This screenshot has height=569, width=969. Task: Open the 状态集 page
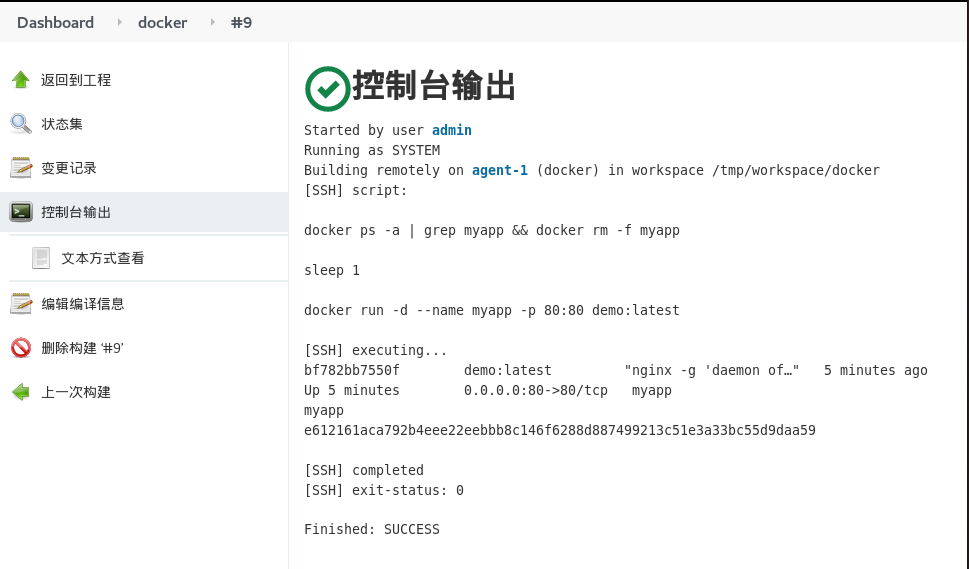click(62, 124)
